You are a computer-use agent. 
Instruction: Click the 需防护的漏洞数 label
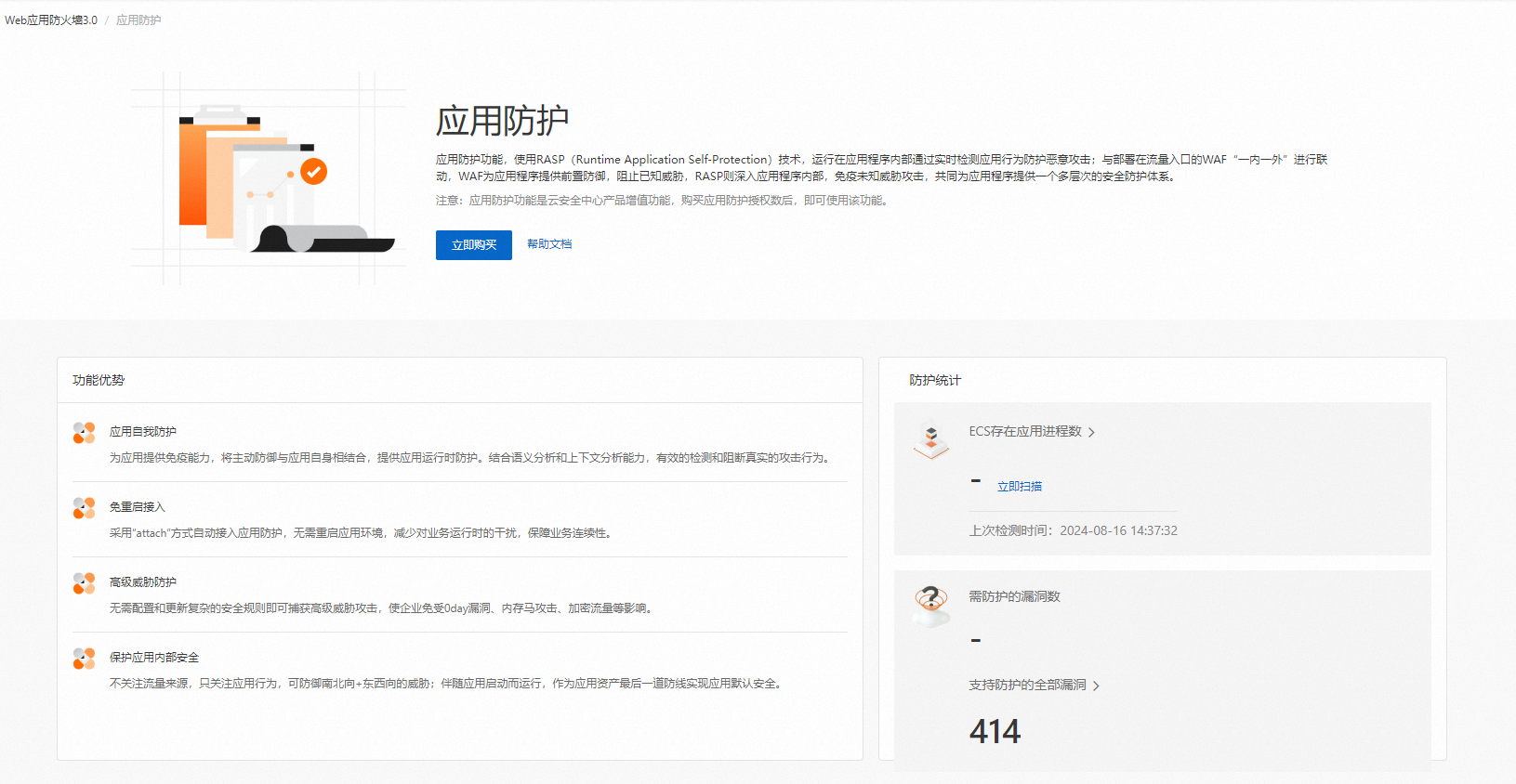1014,596
